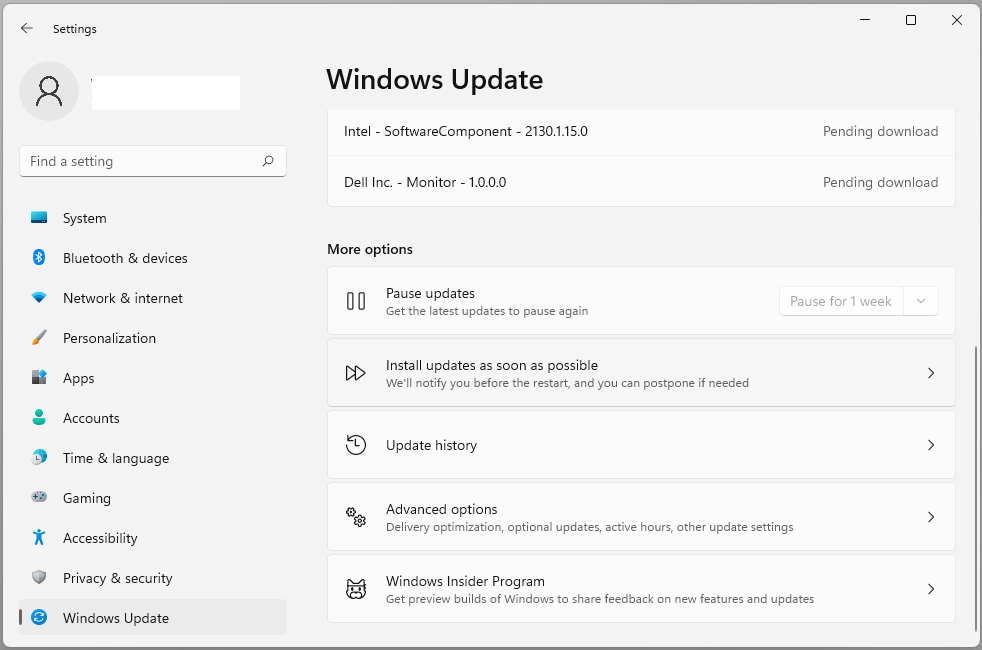This screenshot has width=982, height=650.
Task: Click the Bluetooth icon in the sidebar
Action: 39,257
